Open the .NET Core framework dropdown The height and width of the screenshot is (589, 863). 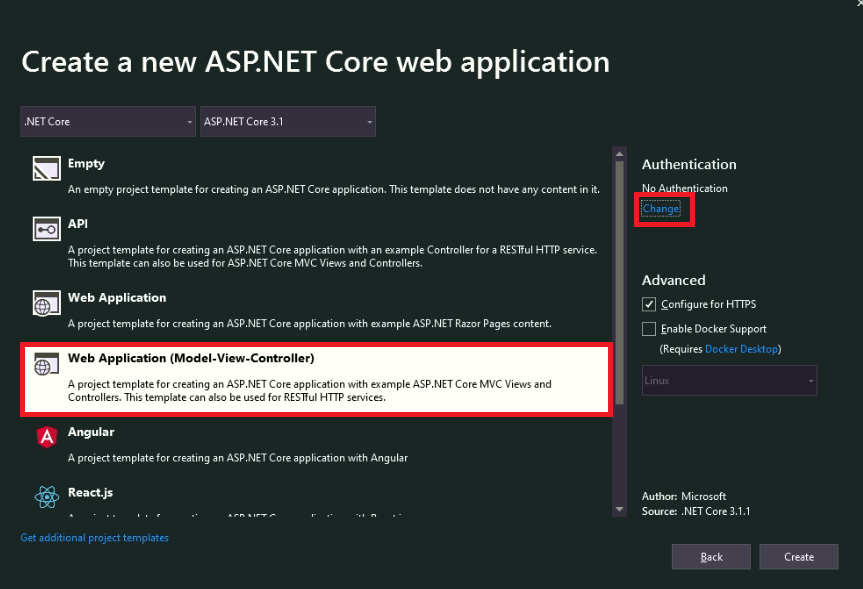108,122
